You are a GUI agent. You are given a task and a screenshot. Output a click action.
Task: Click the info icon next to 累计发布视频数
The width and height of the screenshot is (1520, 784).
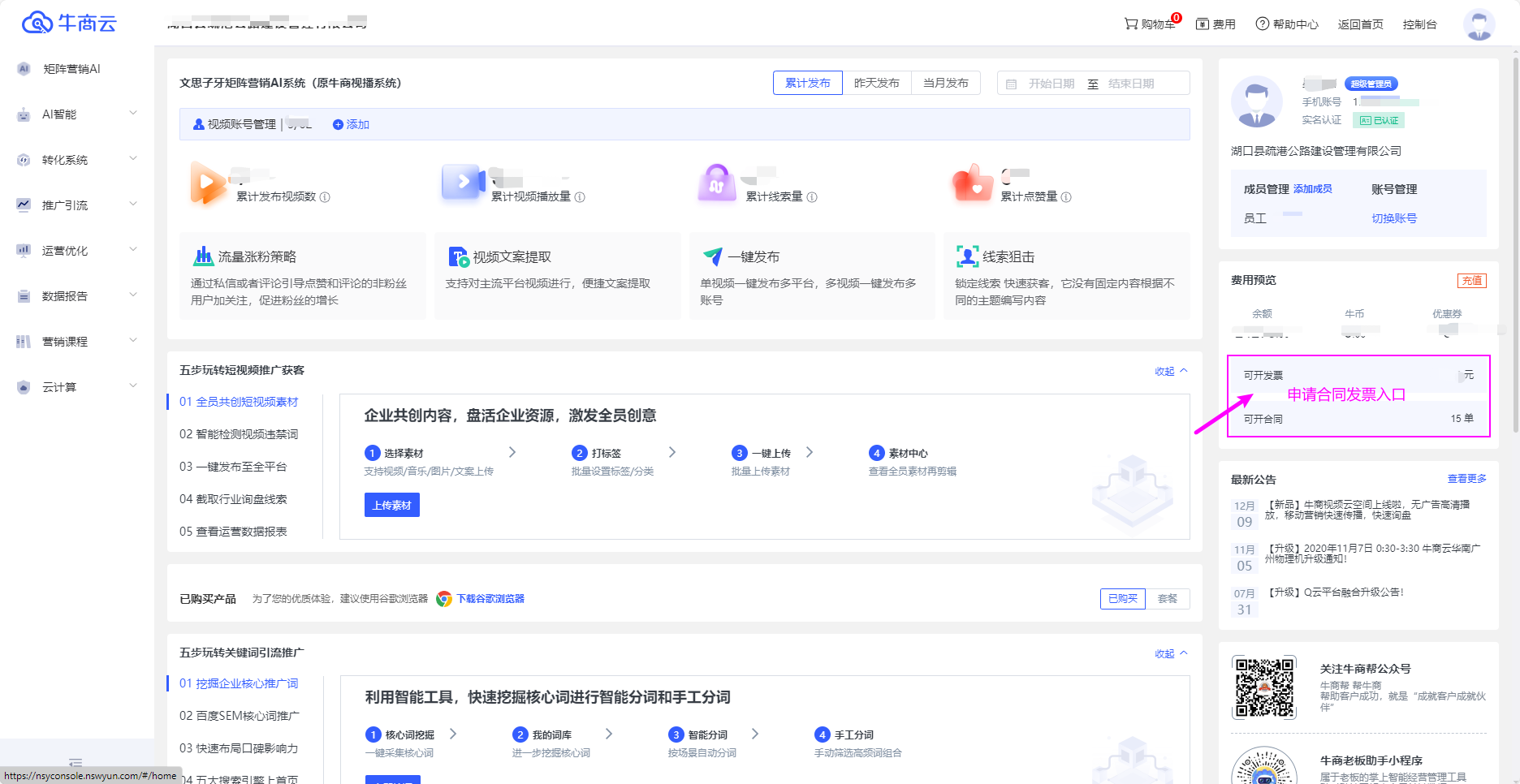pos(325,197)
